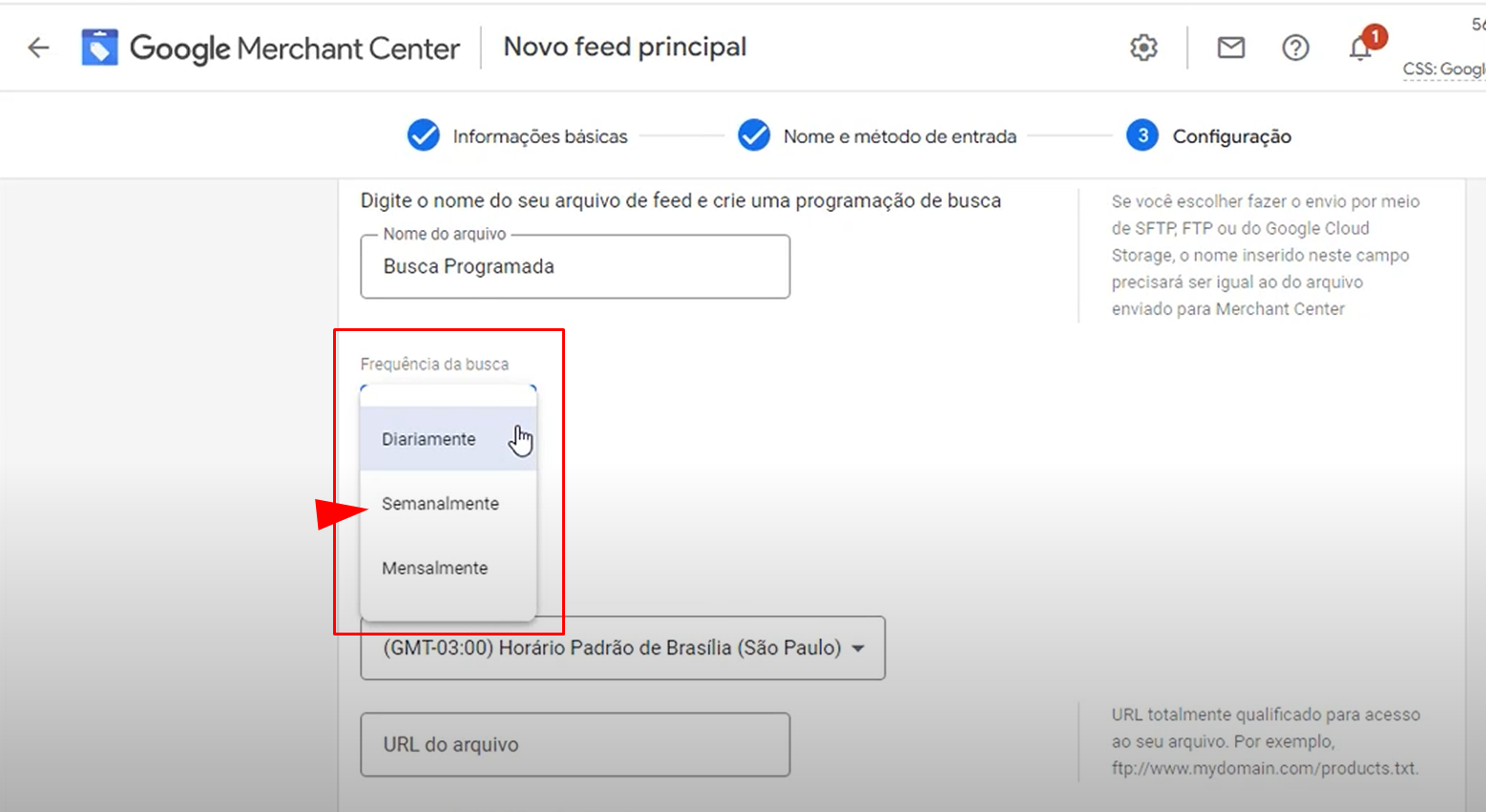
Task: Open the help question mark icon
Action: (x=1295, y=48)
